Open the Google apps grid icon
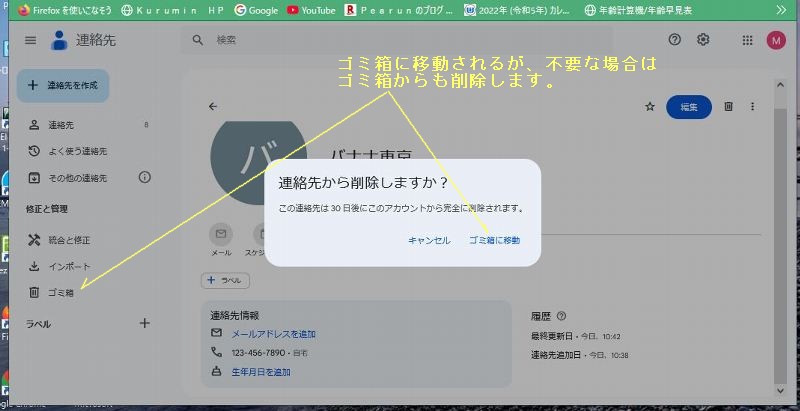 pos(747,40)
